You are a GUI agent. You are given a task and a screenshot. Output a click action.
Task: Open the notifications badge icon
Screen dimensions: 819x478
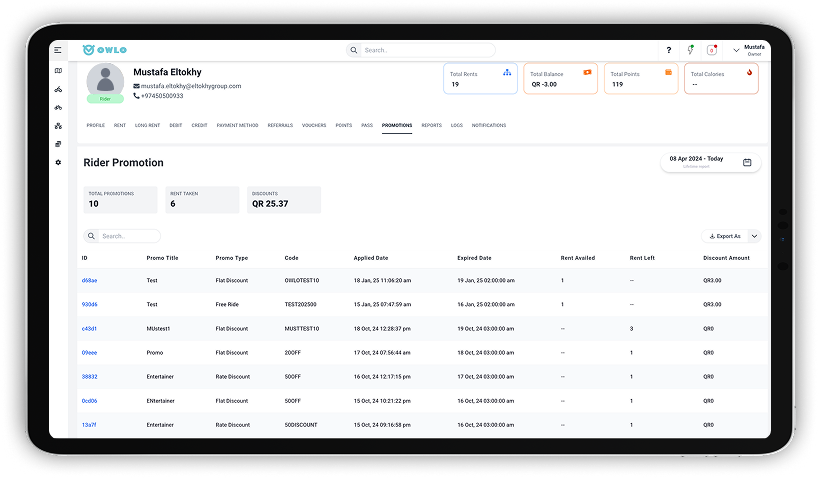[x=712, y=50]
